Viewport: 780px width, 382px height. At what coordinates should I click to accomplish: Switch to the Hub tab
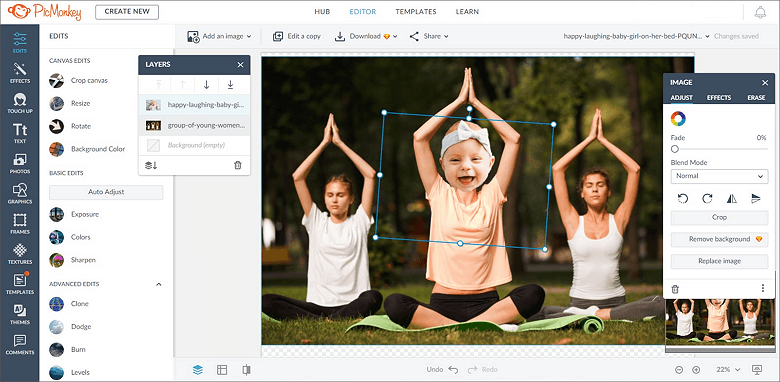pyautogui.click(x=322, y=11)
